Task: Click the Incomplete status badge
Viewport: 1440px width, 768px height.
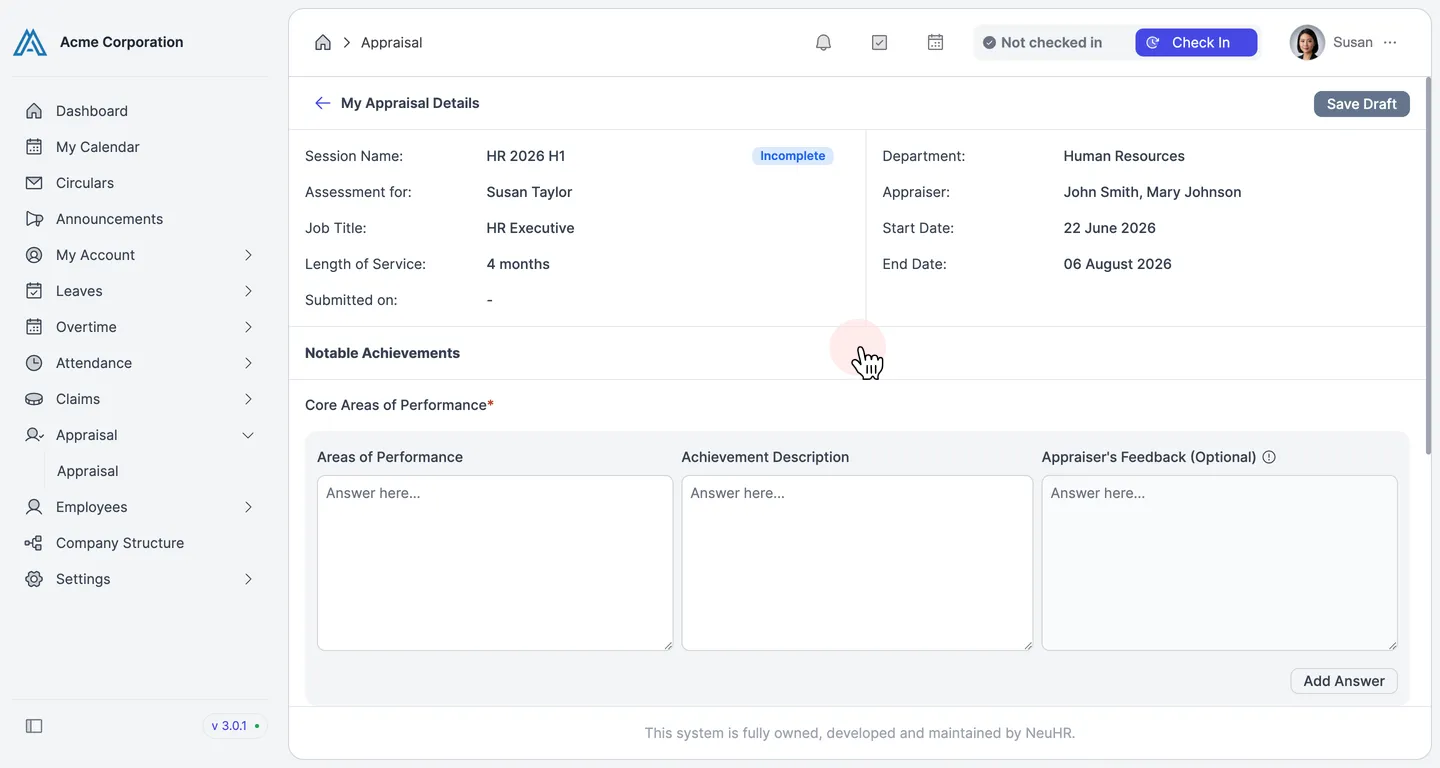Action: pyautogui.click(x=792, y=156)
